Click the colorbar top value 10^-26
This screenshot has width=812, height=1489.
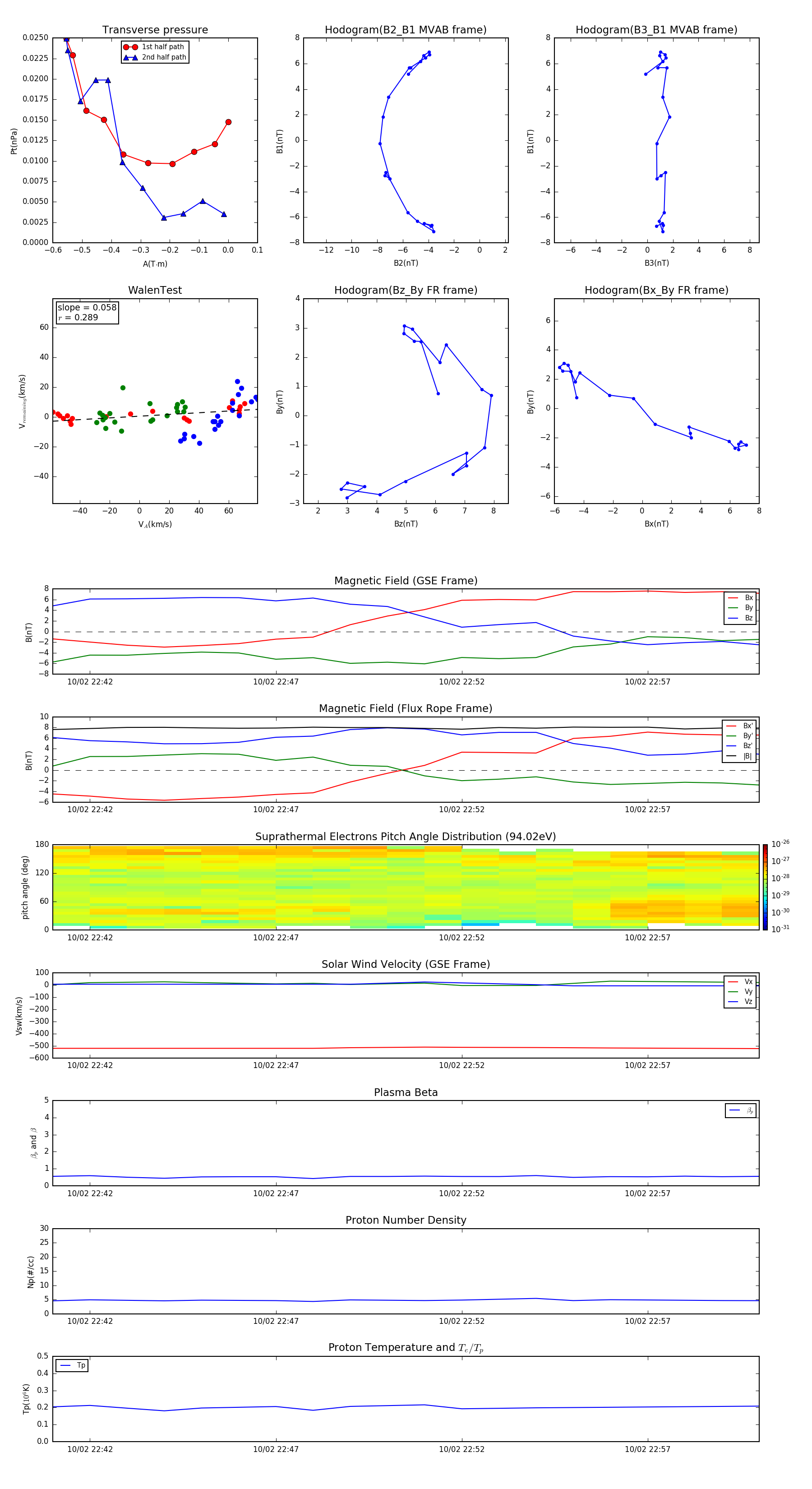780,844
